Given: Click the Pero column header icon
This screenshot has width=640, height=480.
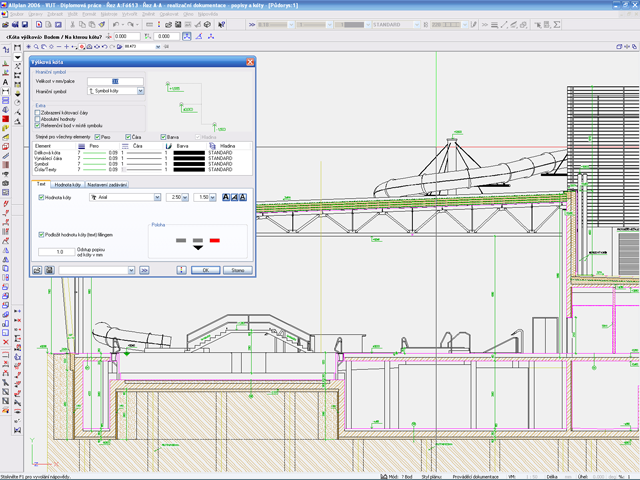Looking at the screenshot, I should [x=82, y=146].
